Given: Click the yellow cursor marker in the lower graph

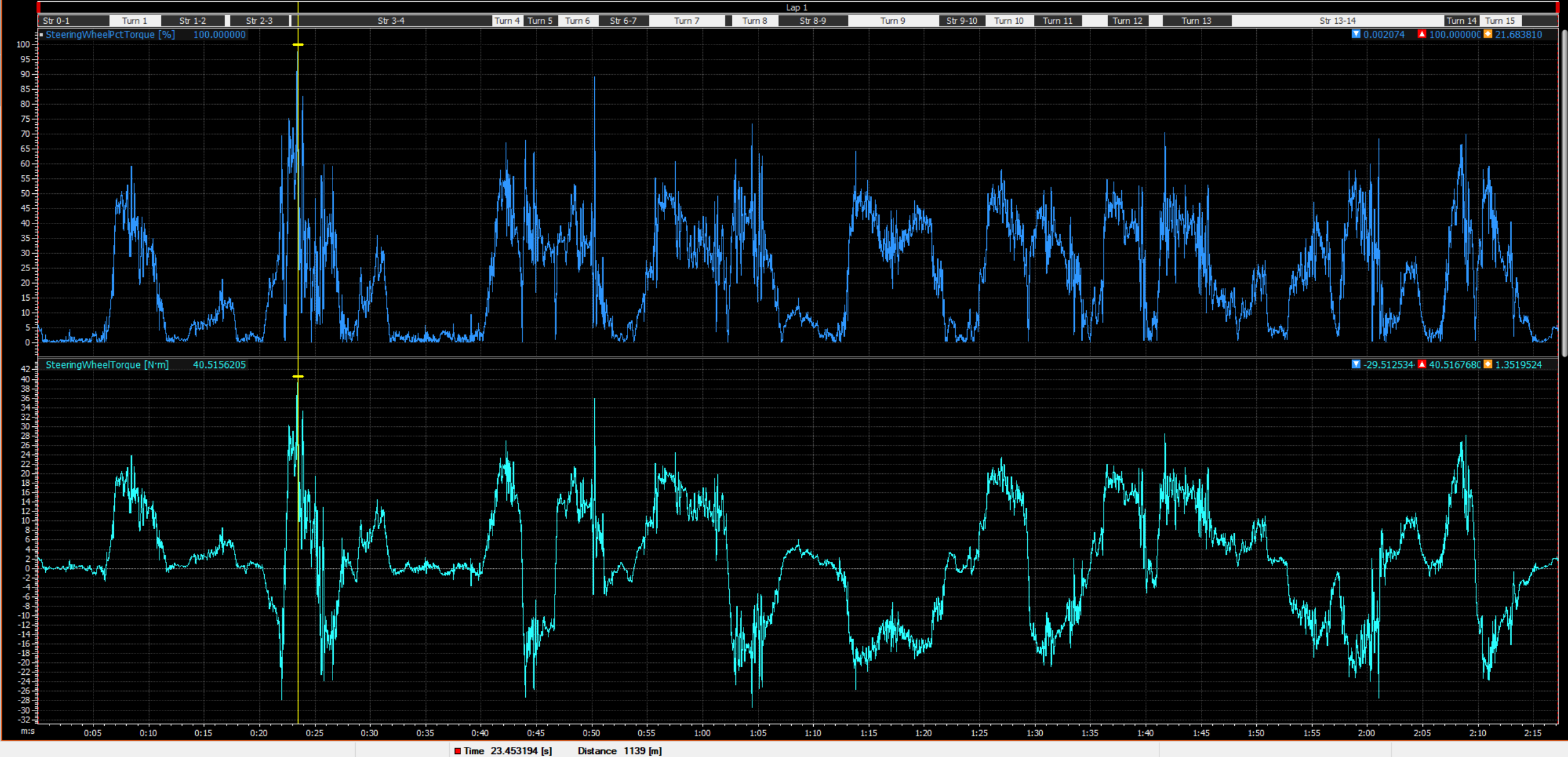Looking at the screenshot, I should coord(298,377).
